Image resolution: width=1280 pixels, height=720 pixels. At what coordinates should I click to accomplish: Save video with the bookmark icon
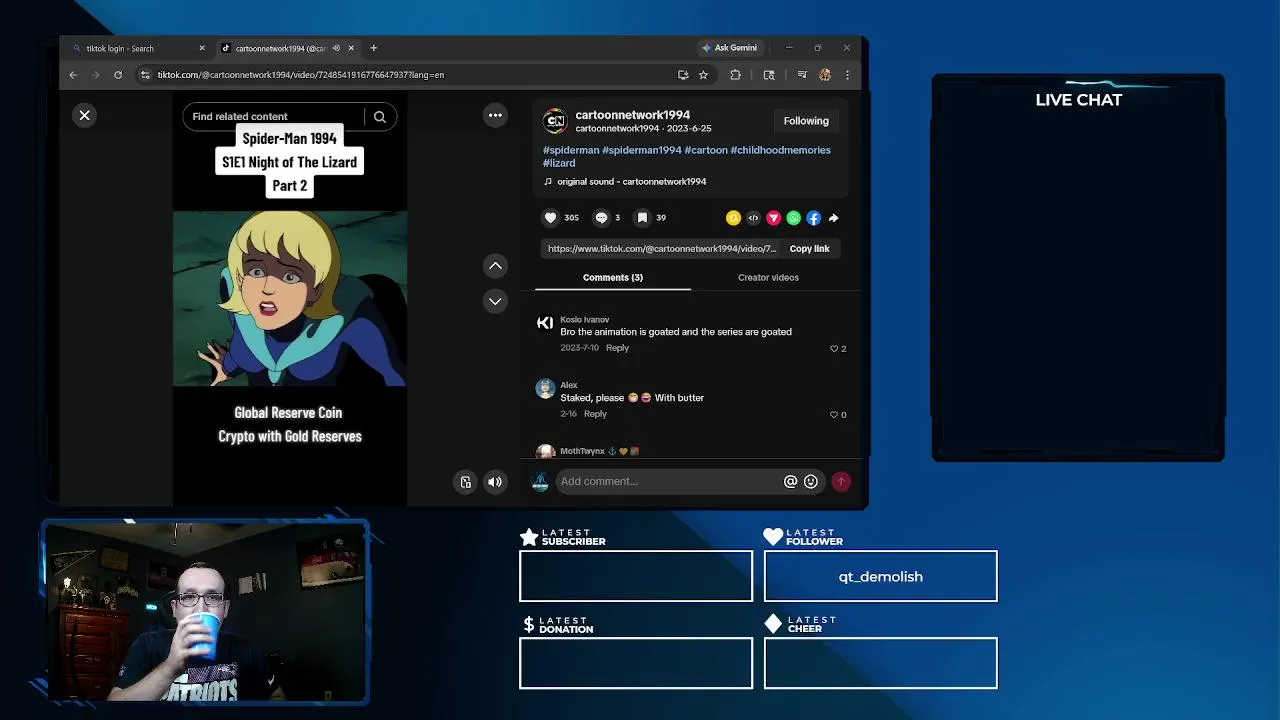642,218
